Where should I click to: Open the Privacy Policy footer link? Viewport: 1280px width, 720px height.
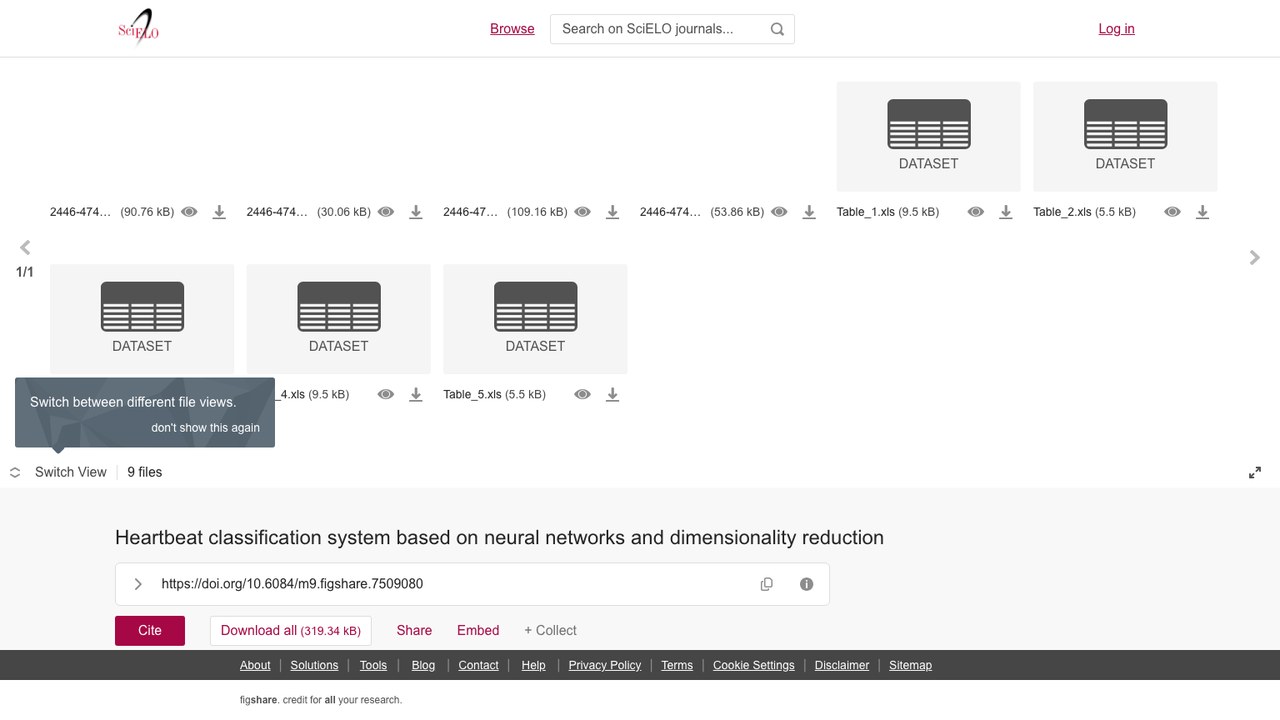click(x=605, y=665)
